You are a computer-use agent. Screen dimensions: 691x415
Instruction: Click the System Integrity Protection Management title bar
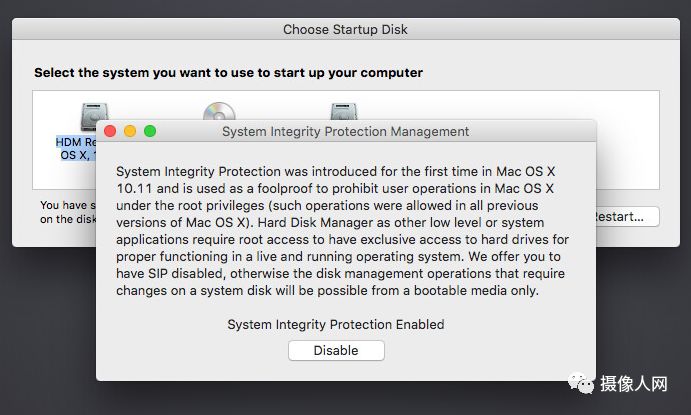tap(345, 131)
